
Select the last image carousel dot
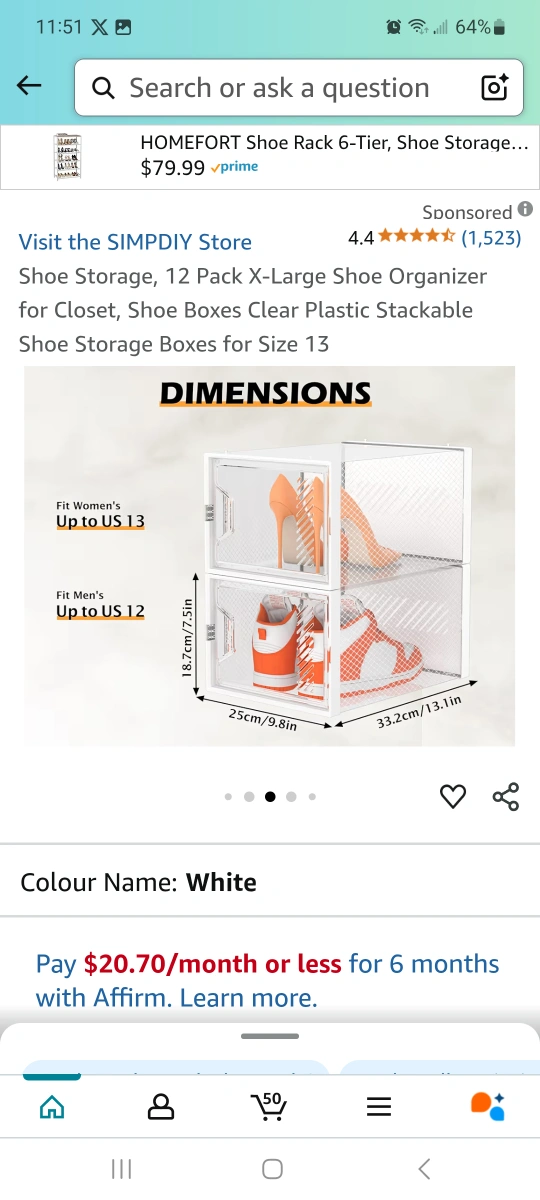click(312, 797)
